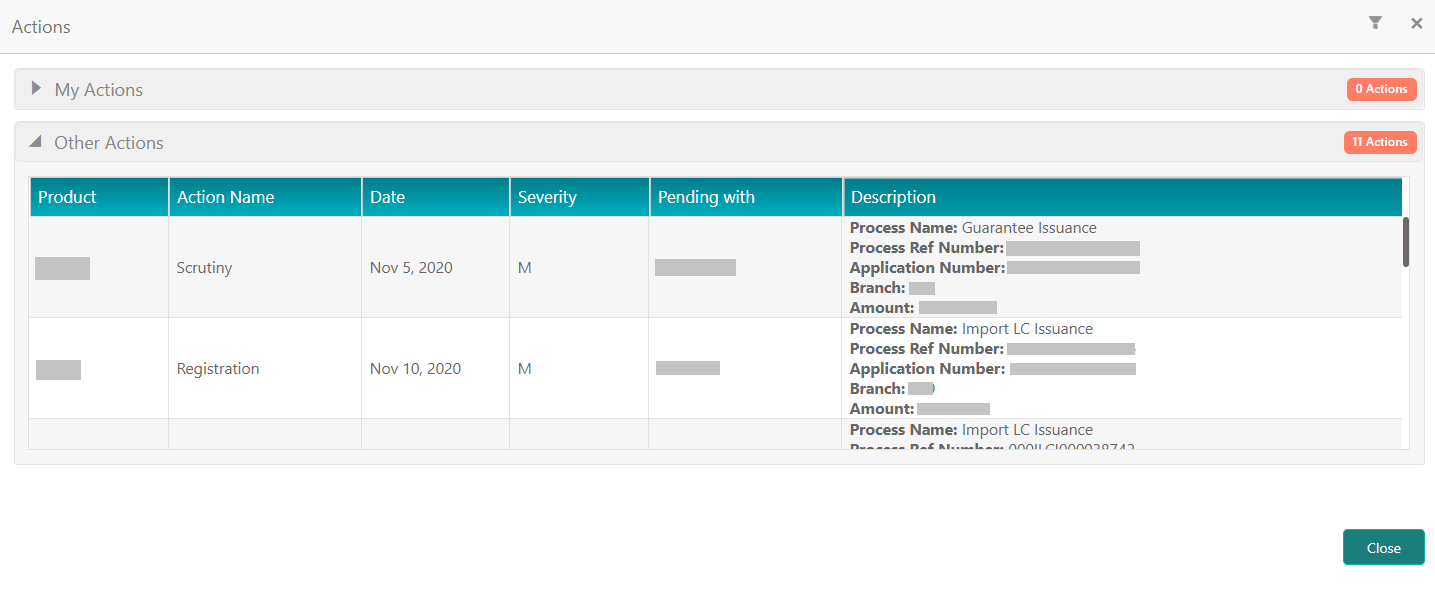The height and width of the screenshot is (601, 1435).
Task: Collapse the Other Actions section arrow
Action: click(x=36, y=142)
